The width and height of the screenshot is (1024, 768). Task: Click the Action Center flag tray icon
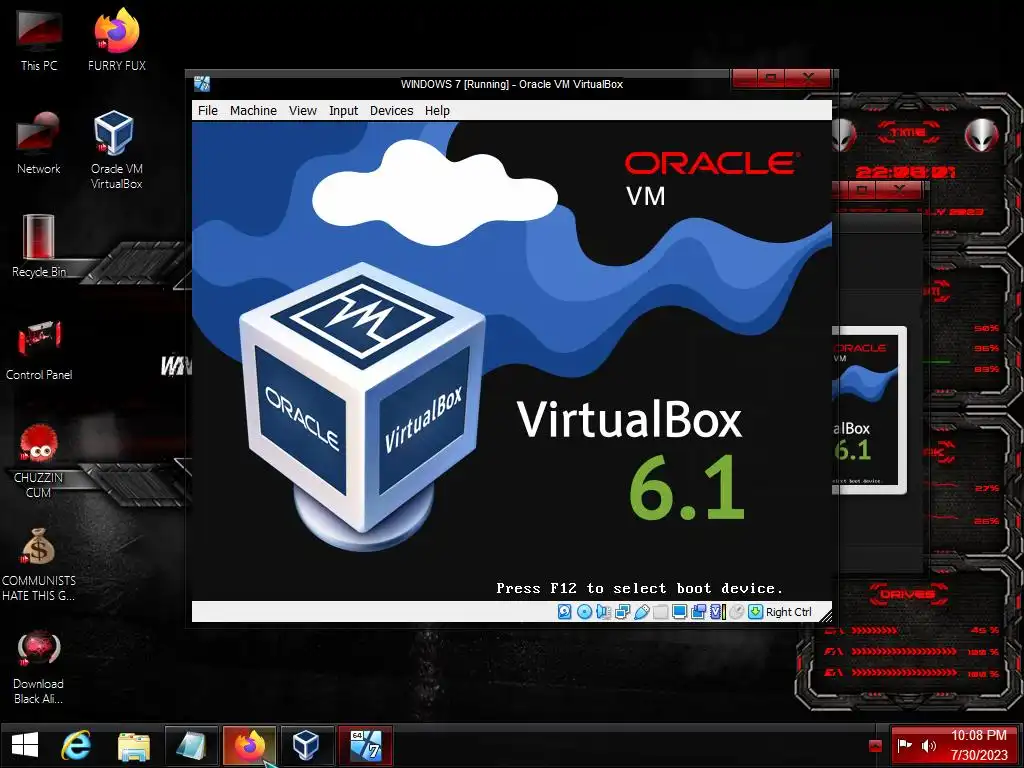click(x=904, y=745)
